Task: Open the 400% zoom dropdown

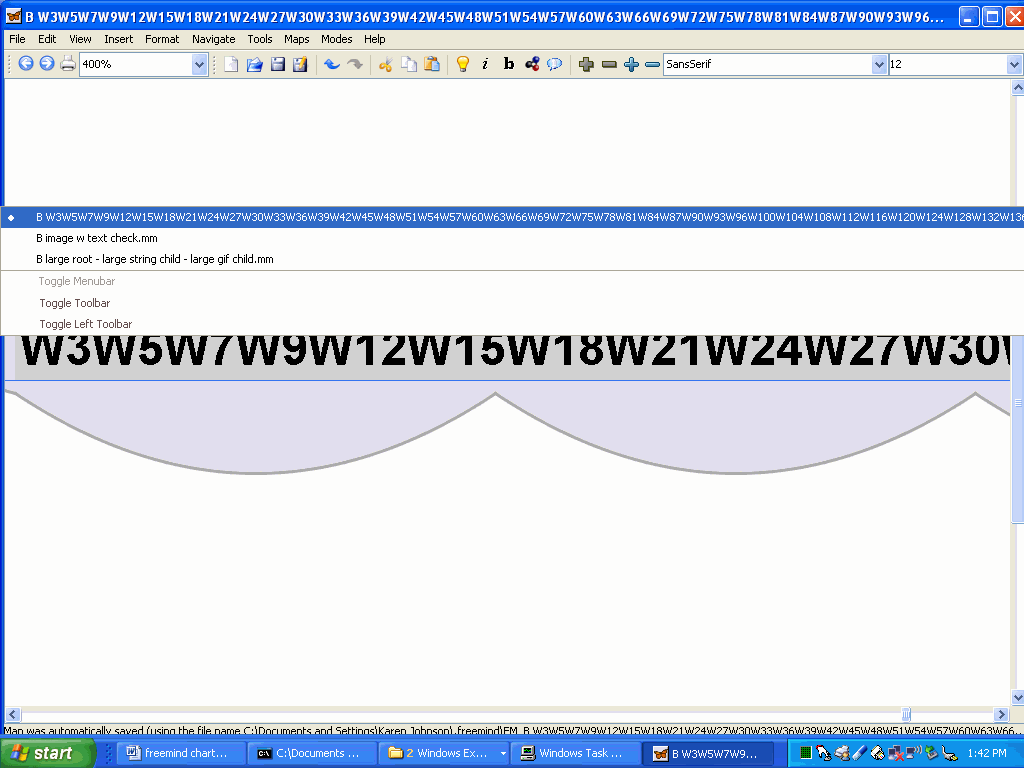Action: [199, 64]
